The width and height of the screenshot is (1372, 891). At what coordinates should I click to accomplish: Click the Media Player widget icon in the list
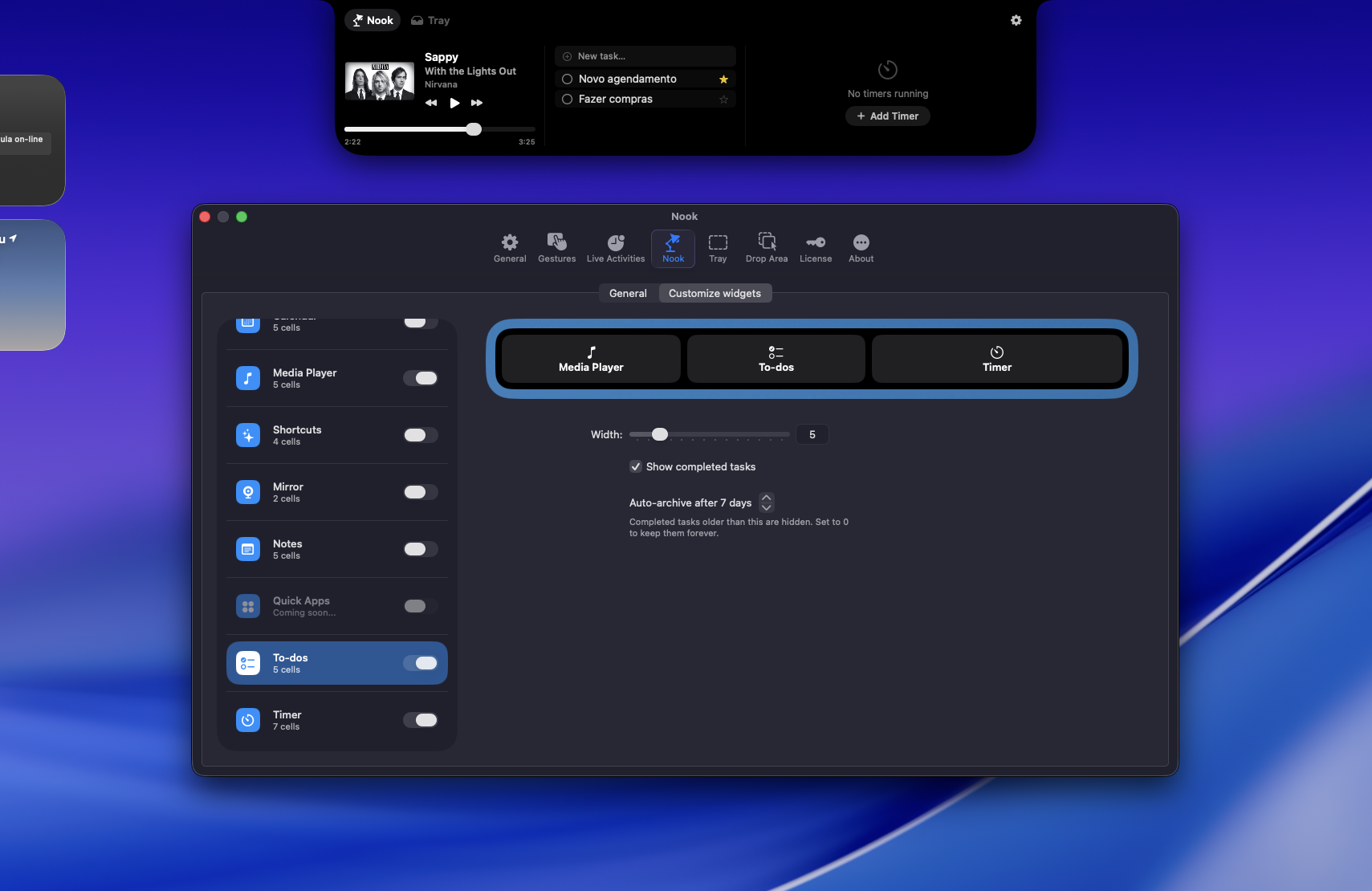248,378
